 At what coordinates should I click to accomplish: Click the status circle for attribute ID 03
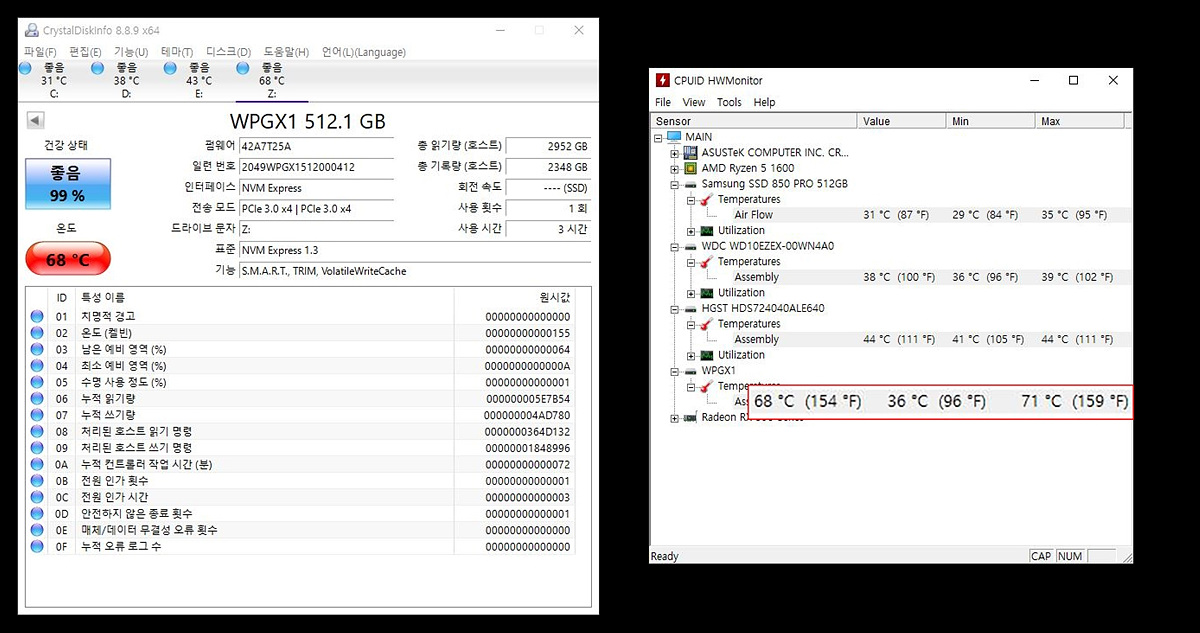click(x=37, y=350)
